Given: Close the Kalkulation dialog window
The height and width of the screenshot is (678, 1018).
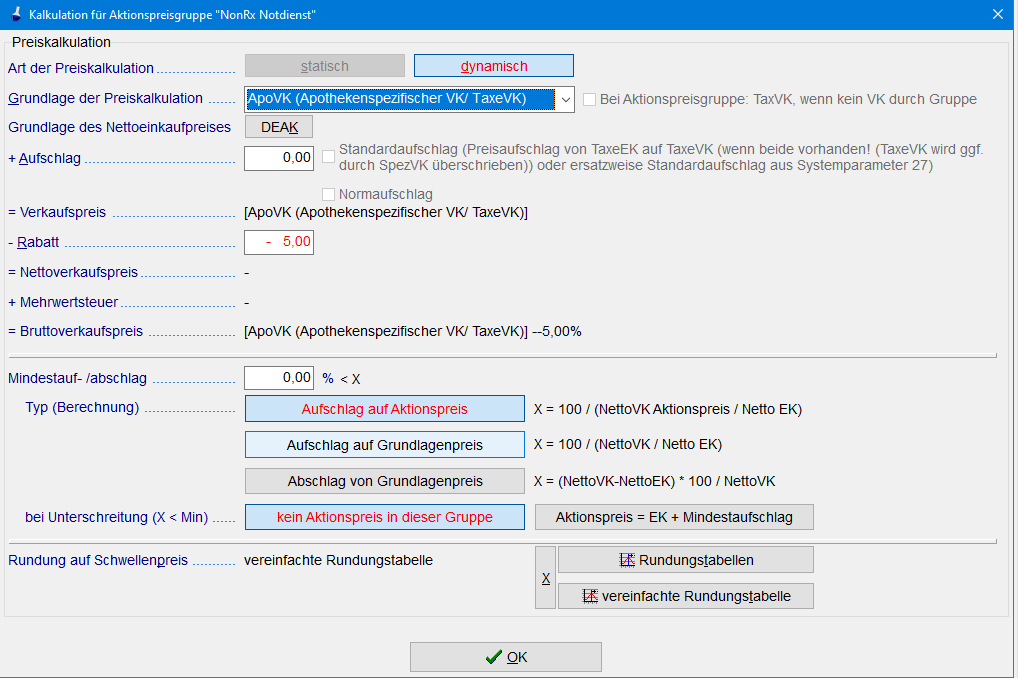Looking at the screenshot, I should pyautogui.click(x=997, y=14).
